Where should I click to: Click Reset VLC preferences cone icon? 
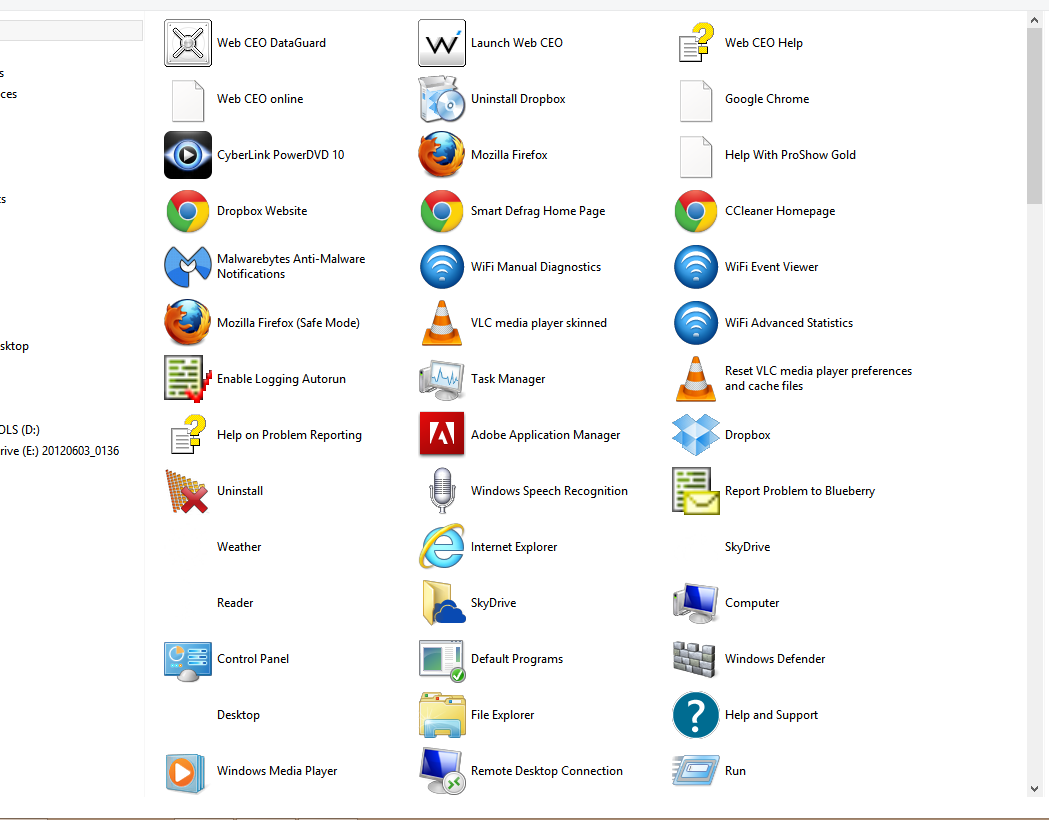point(696,379)
